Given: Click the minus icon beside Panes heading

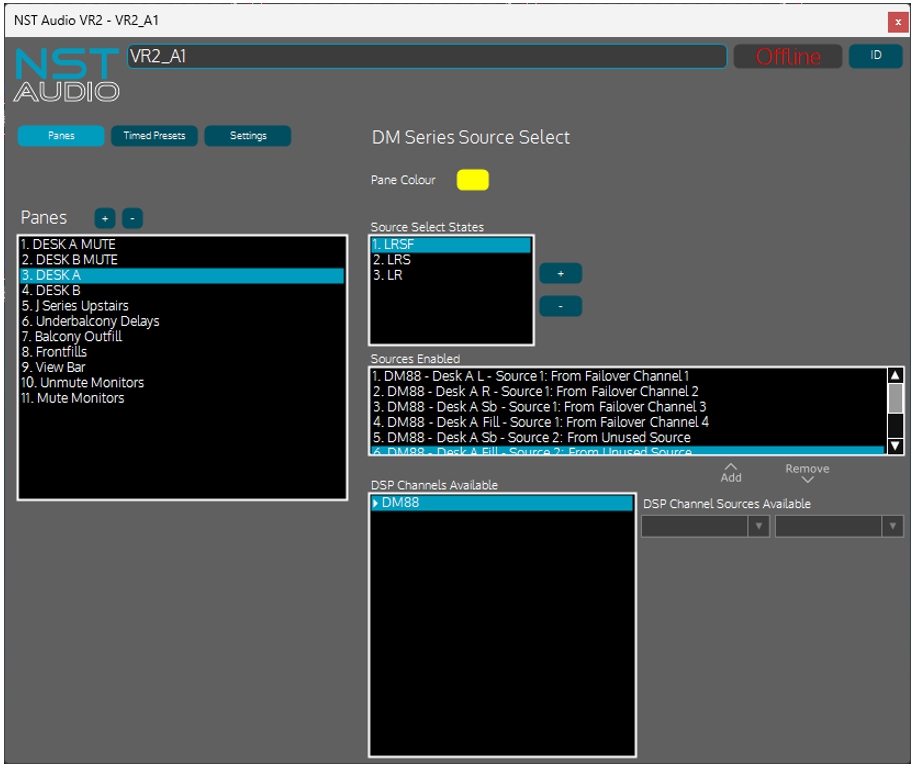Looking at the screenshot, I should tap(133, 218).
